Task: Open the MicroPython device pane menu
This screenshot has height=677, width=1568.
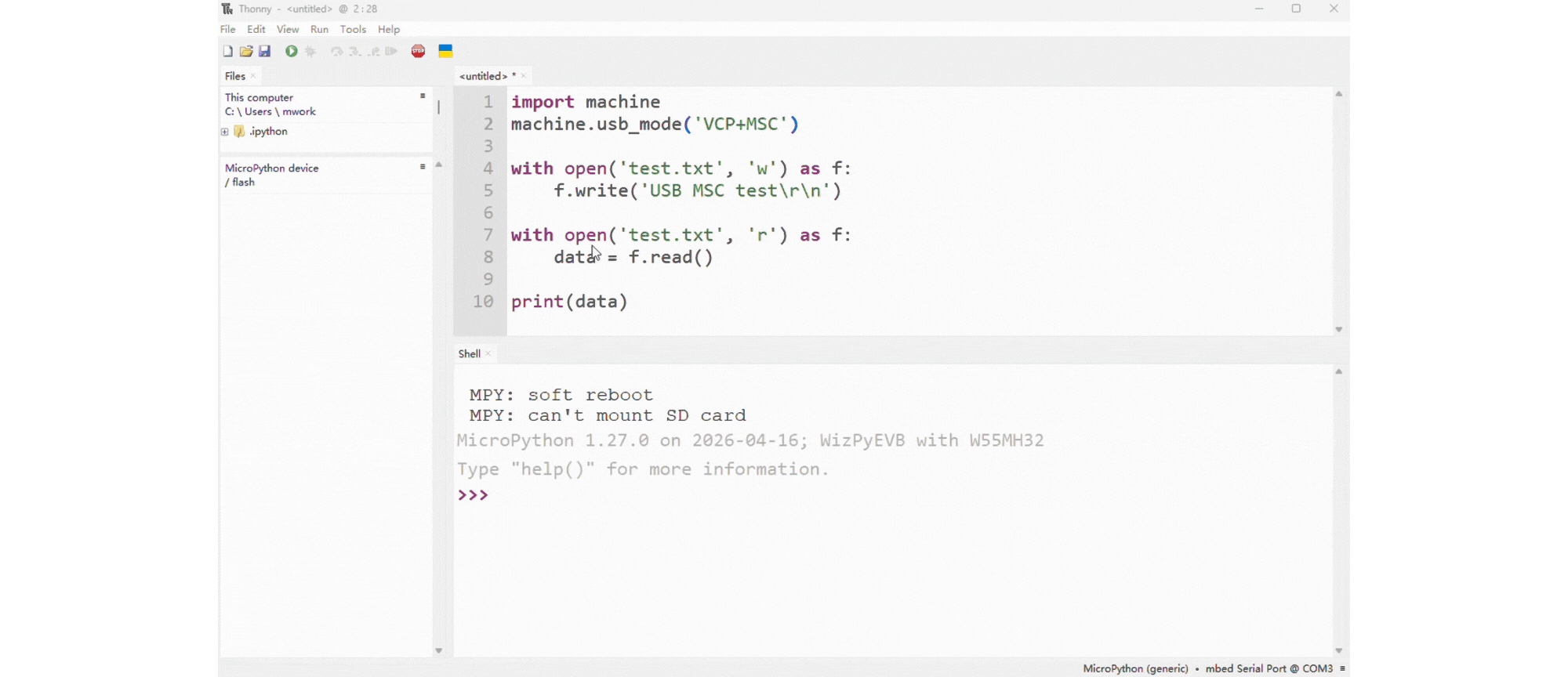Action: click(423, 166)
